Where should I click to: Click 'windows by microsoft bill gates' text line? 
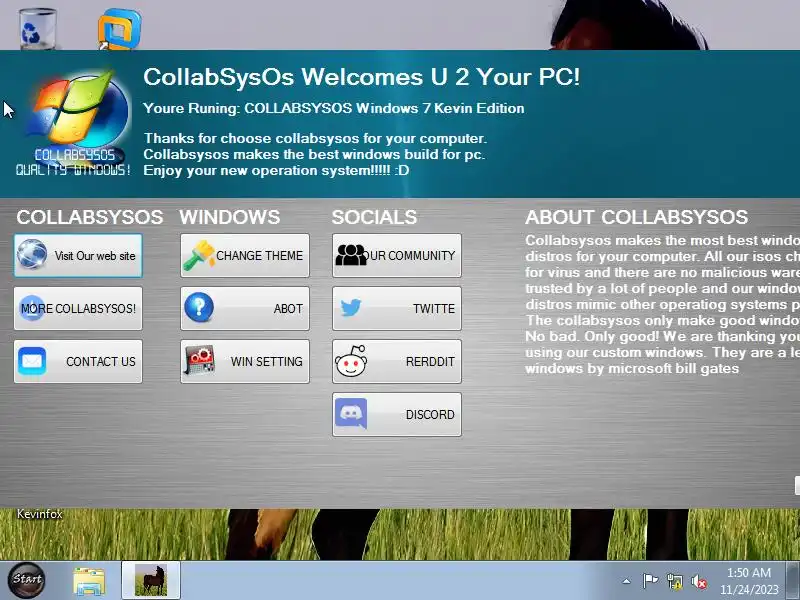[632, 368]
